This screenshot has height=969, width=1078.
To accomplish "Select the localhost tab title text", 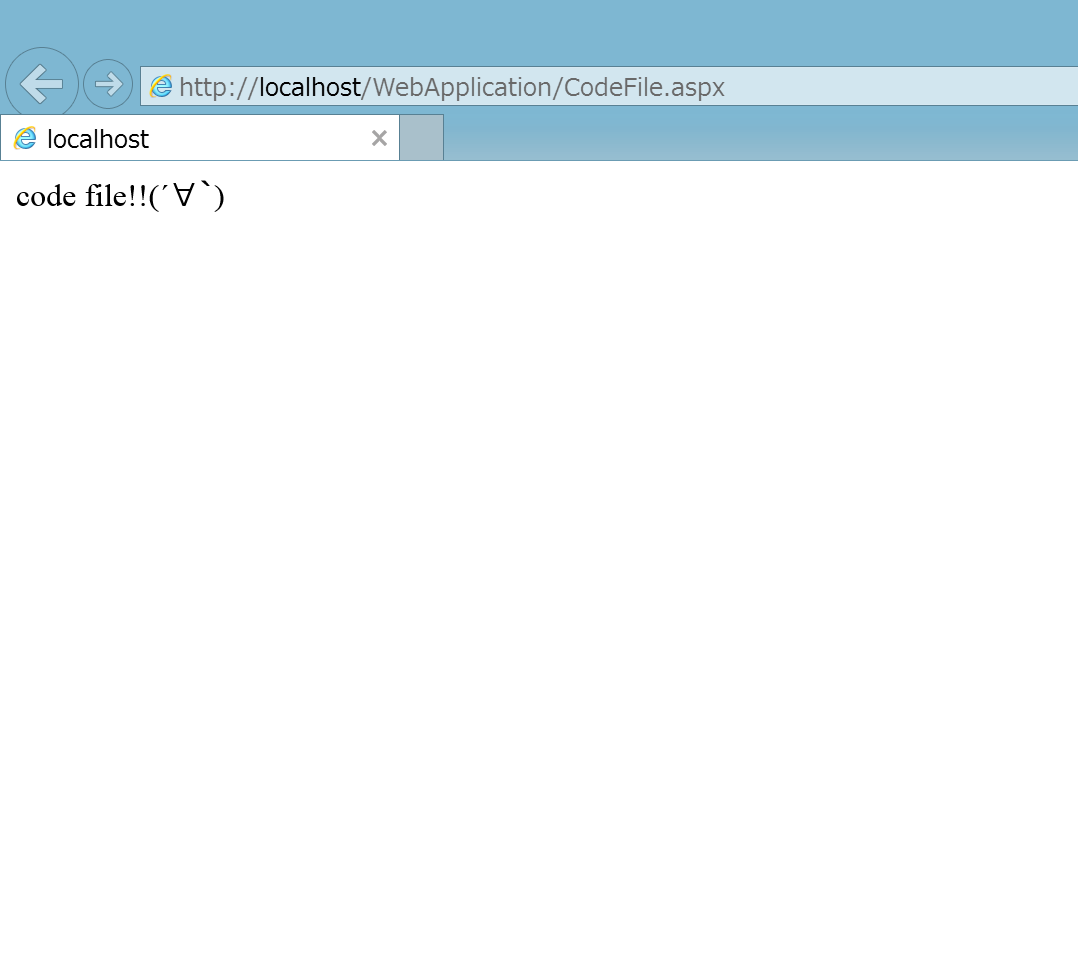I will coord(97,138).
